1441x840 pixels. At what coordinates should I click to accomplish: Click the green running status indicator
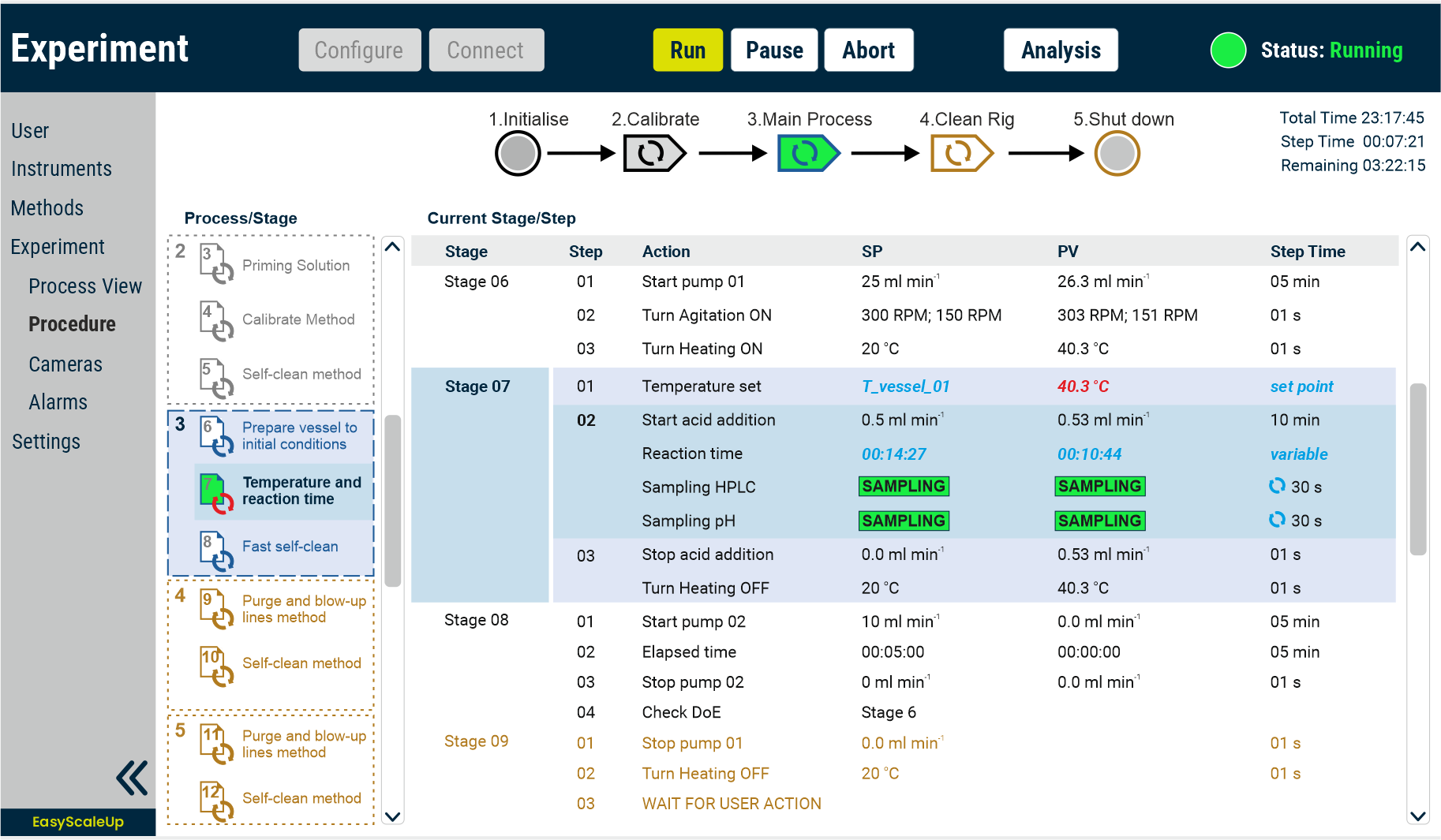1228,50
